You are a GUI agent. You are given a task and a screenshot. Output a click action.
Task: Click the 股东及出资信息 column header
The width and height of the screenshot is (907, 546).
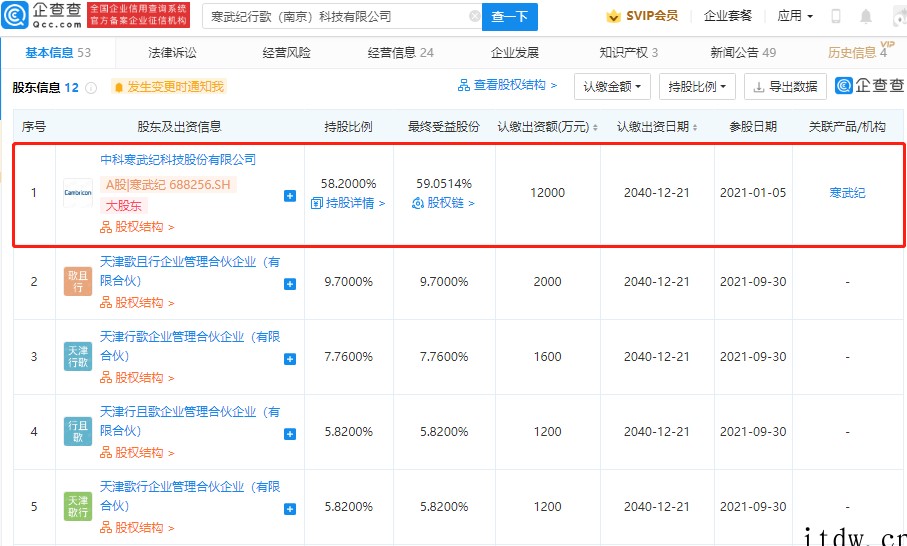(179, 127)
